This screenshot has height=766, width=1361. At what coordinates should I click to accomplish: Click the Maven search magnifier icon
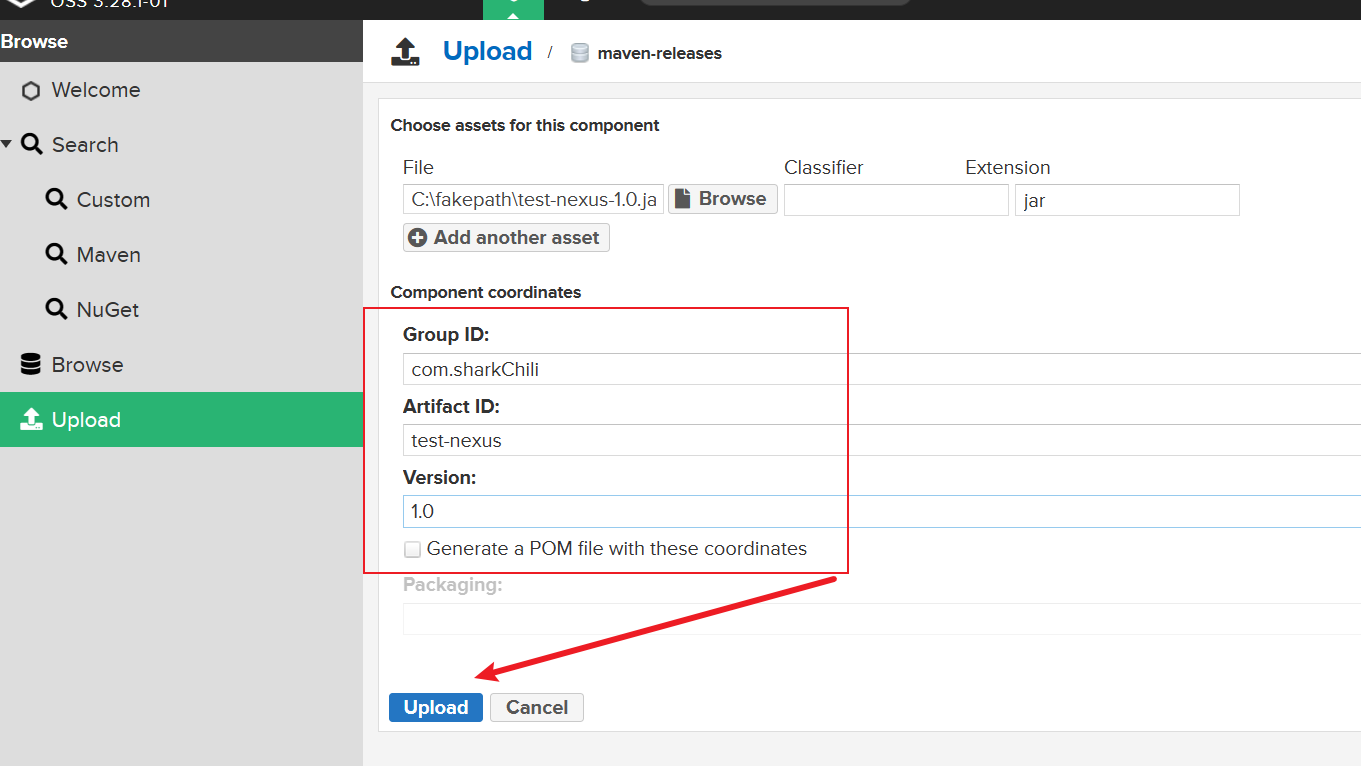point(57,255)
